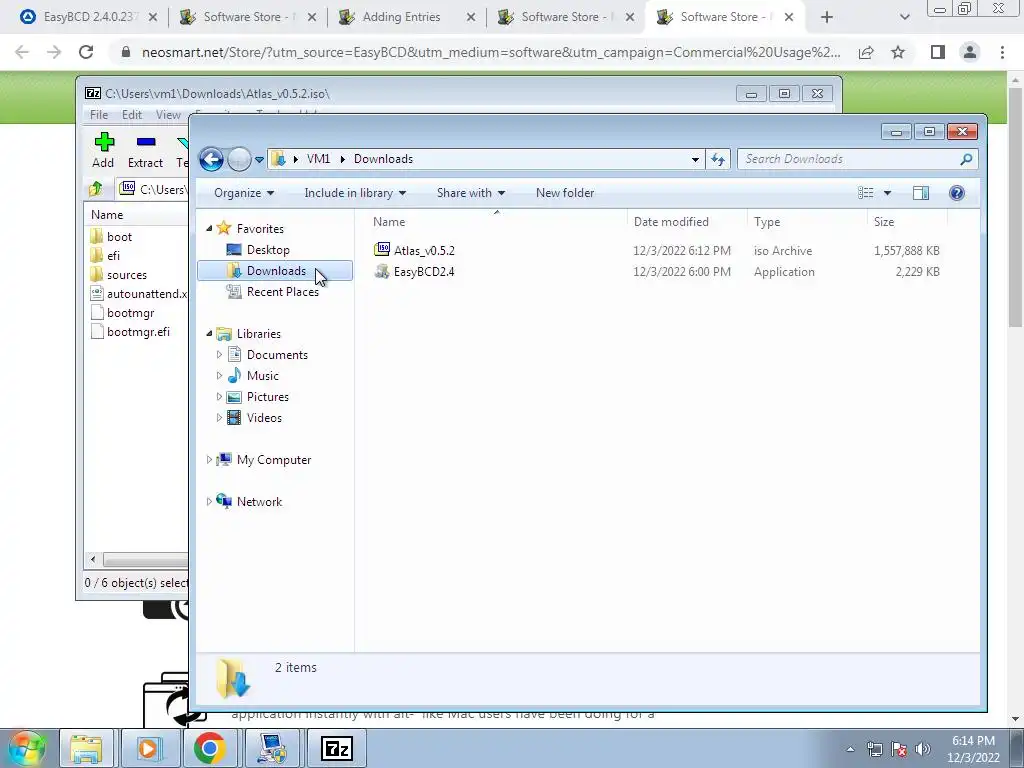The width and height of the screenshot is (1024, 768).
Task: Select the boot folder in 7-Zip
Action: point(111,236)
